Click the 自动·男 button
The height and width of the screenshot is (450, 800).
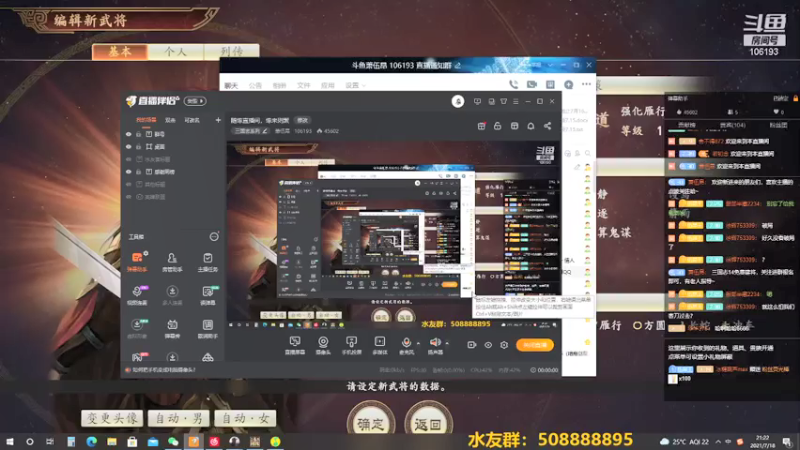tap(179, 418)
